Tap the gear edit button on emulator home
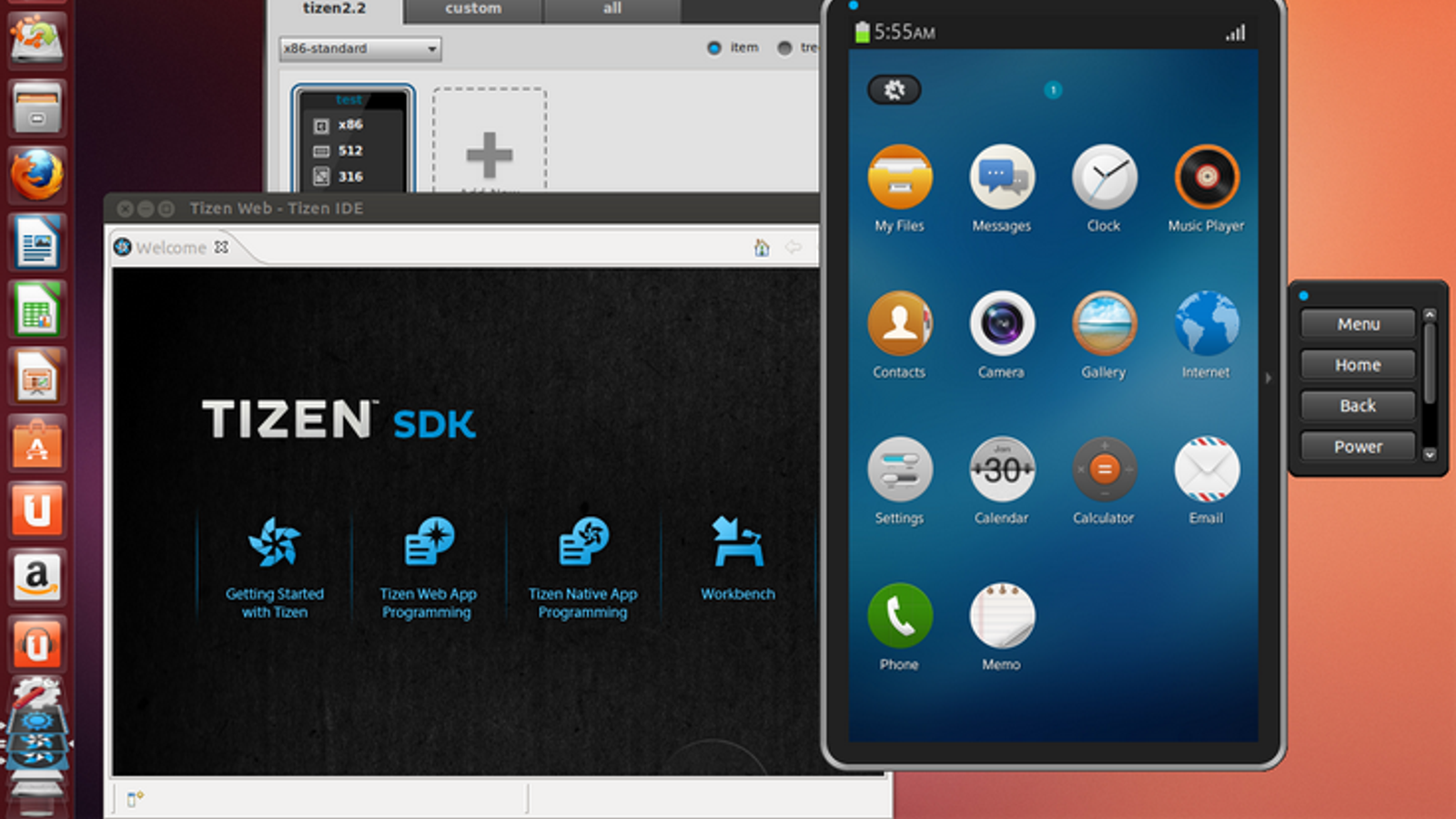Viewport: 1456px width, 819px height. tap(895, 89)
